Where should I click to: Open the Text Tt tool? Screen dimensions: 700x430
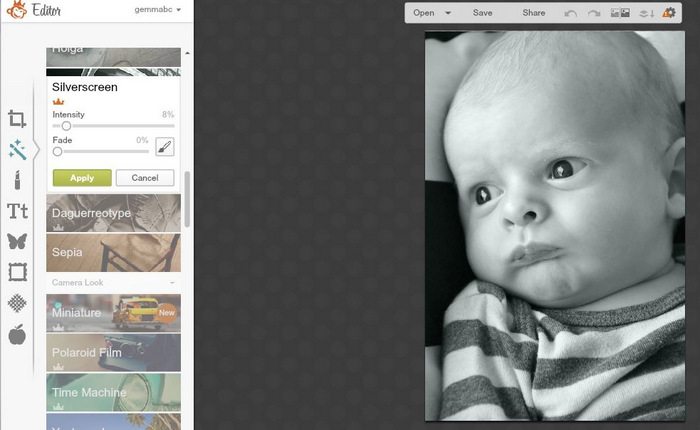(17, 211)
